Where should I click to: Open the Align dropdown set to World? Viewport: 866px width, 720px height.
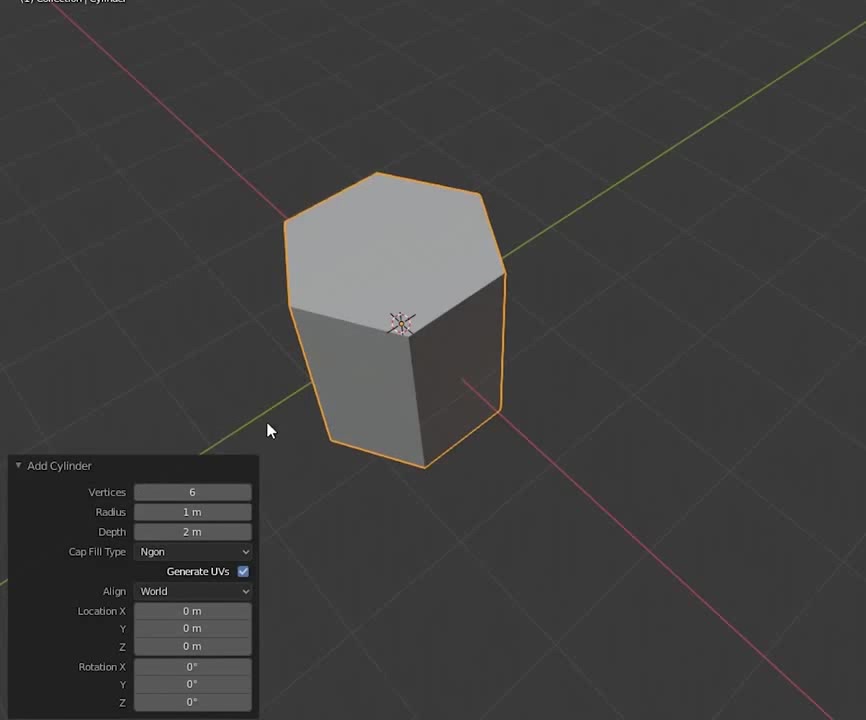[x=192, y=591]
